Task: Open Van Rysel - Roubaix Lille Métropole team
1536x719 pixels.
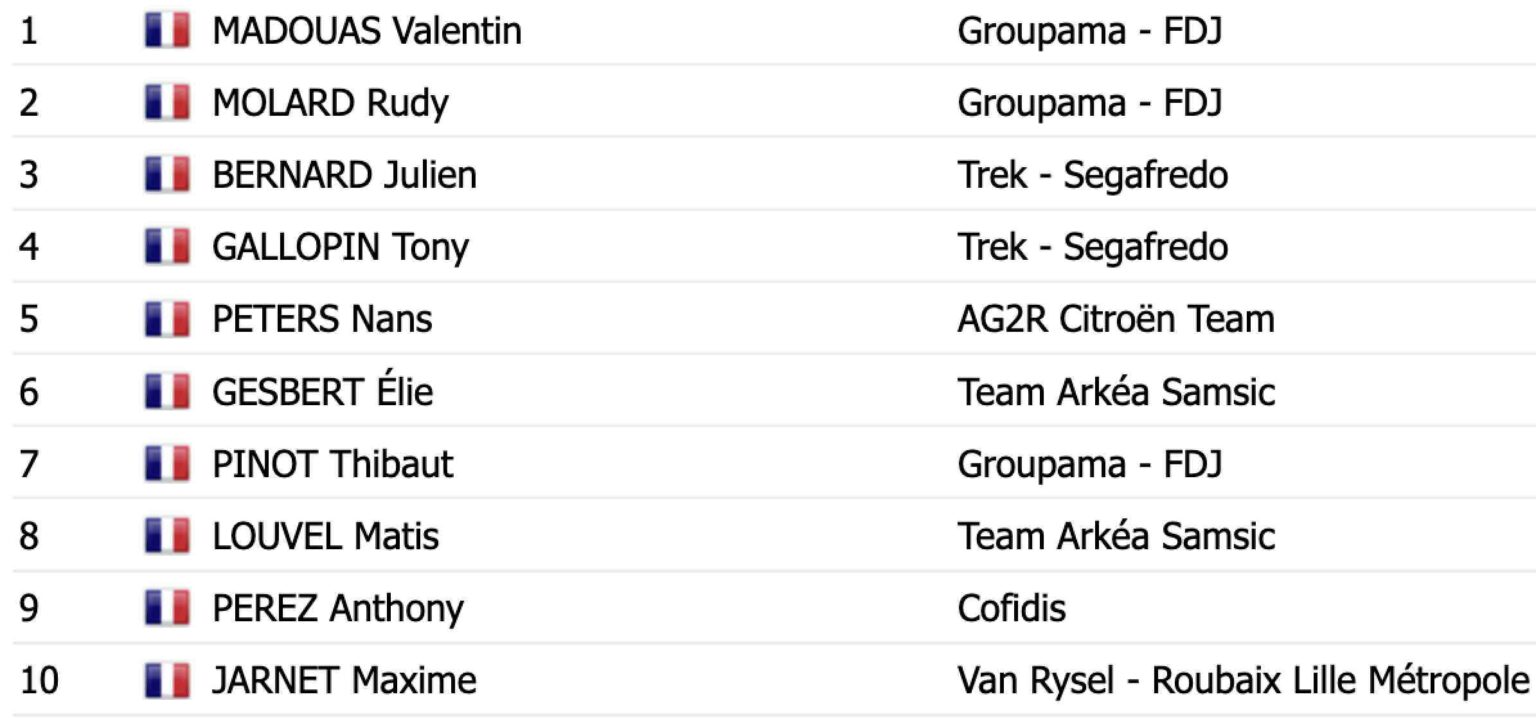Action: [x=1243, y=681]
